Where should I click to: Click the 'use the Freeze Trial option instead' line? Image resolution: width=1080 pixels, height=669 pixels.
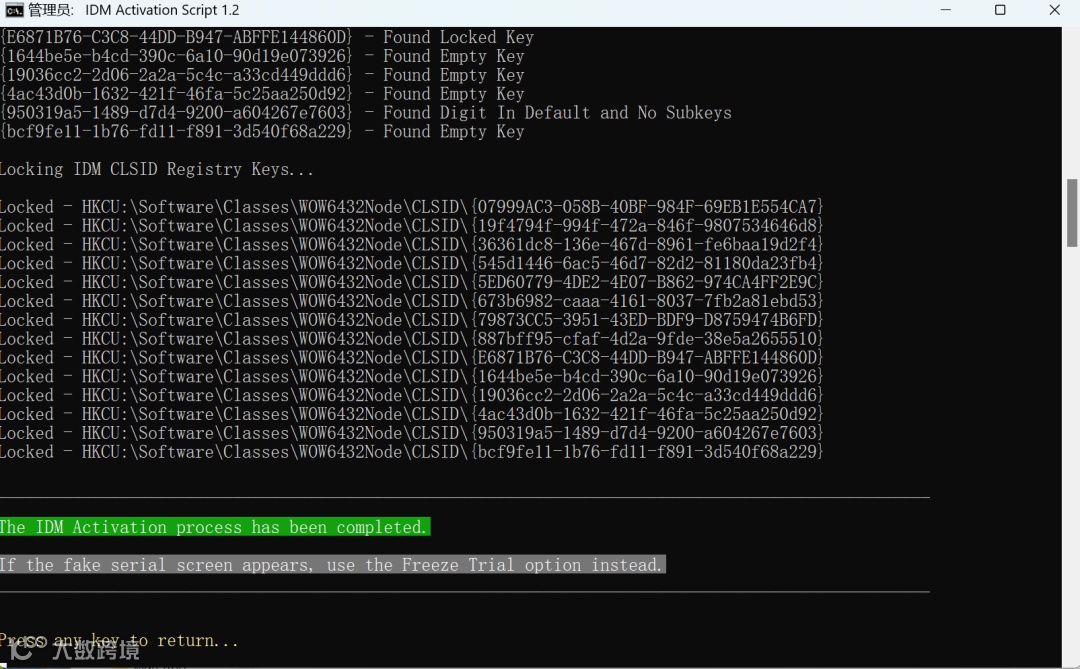(x=332, y=565)
